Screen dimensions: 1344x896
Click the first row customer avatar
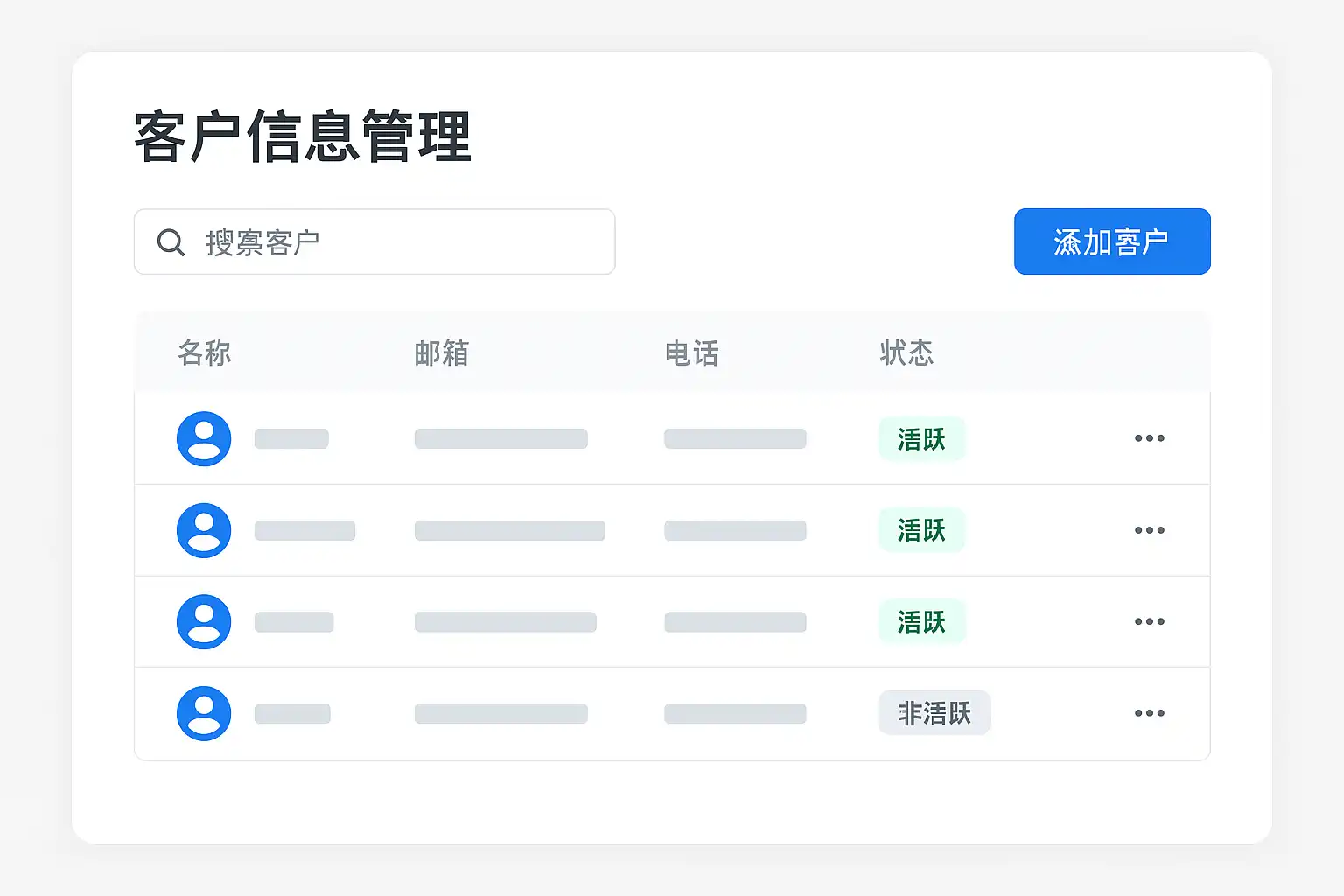pos(204,438)
